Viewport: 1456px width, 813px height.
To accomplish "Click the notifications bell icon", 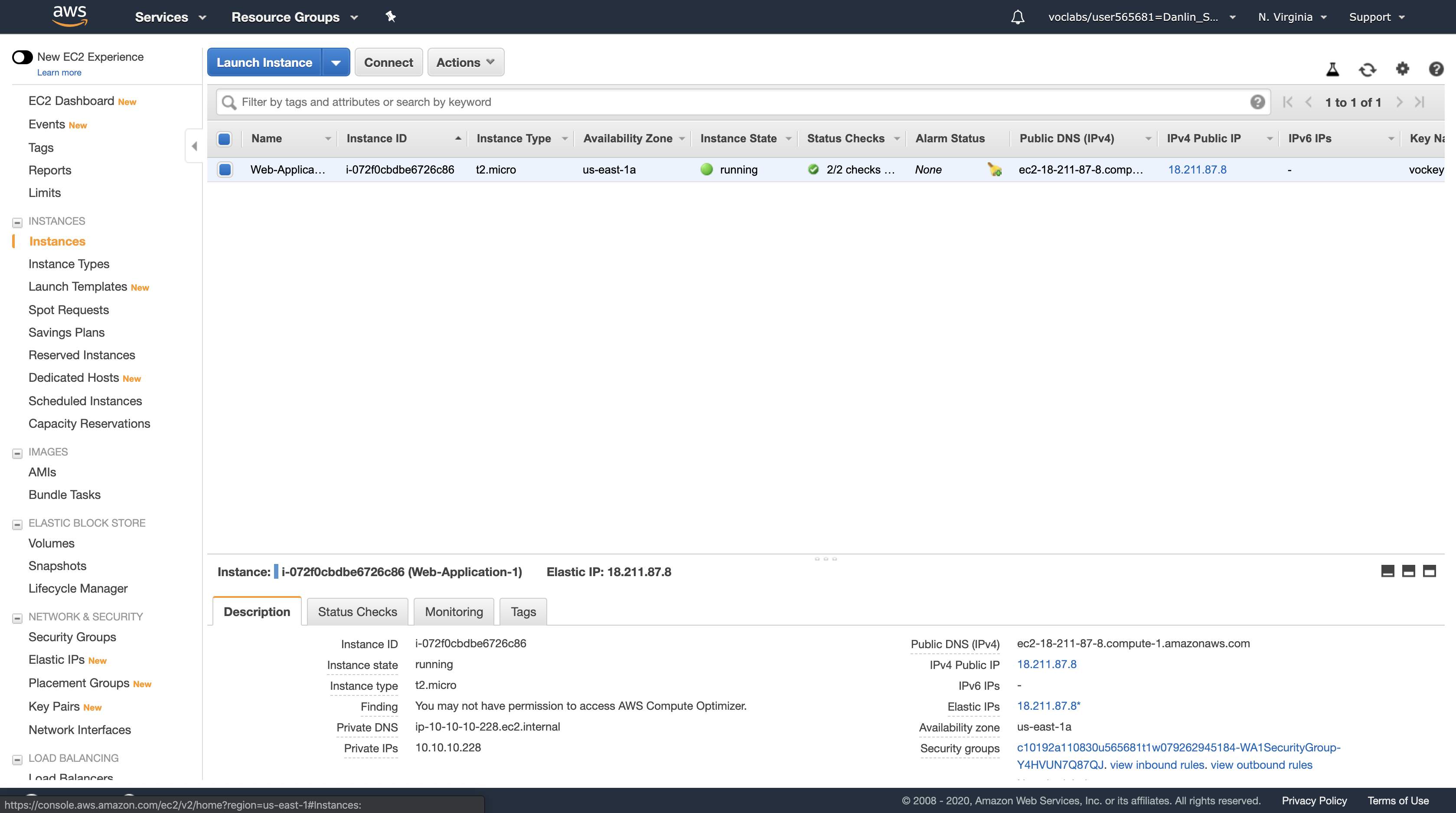I will (x=1017, y=17).
